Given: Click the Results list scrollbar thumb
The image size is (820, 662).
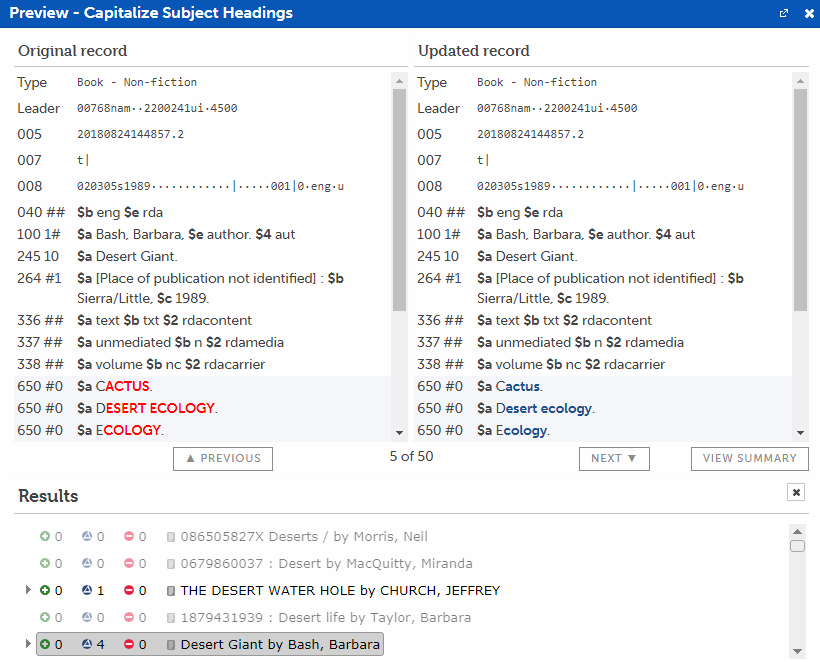Looking at the screenshot, I should click(x=797, y=546).
